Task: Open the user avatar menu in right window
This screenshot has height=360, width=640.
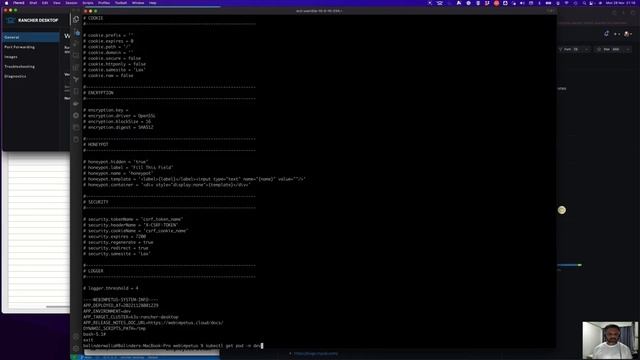Action: [x=627, y=34]
